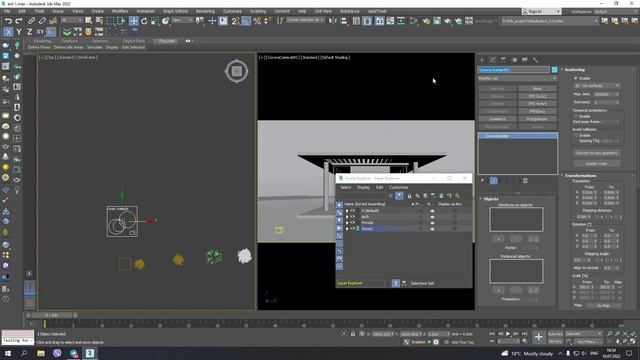640x360 pixels.
Task: Toggle visibility eye of the arch layer
Action: tap(353, 217)
